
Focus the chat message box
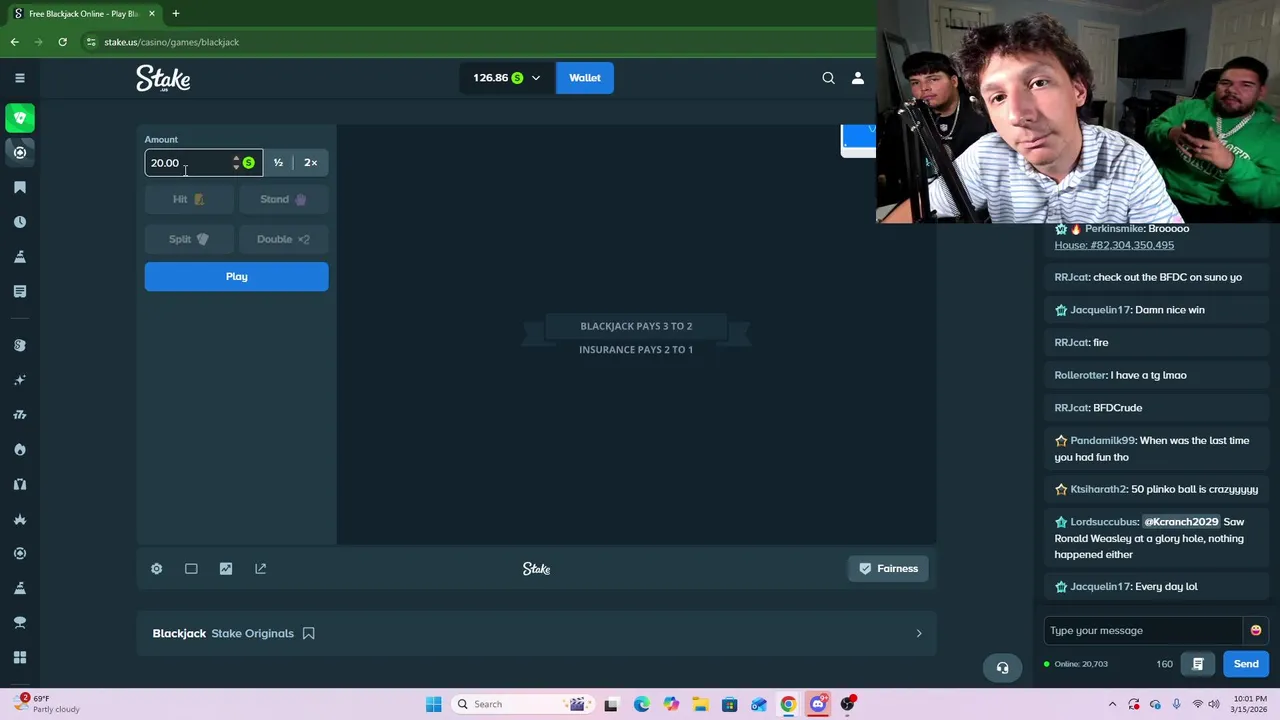(1144, 631)
